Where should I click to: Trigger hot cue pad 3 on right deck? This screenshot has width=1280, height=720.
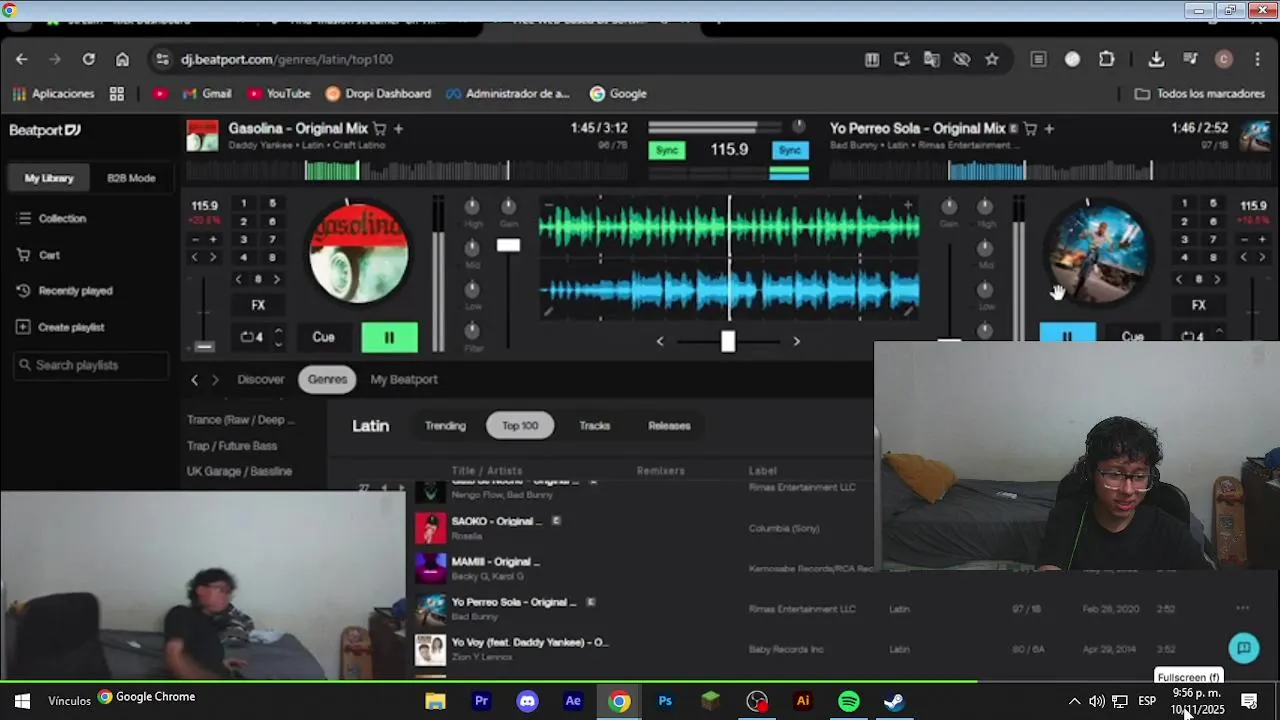[1184, 240]
